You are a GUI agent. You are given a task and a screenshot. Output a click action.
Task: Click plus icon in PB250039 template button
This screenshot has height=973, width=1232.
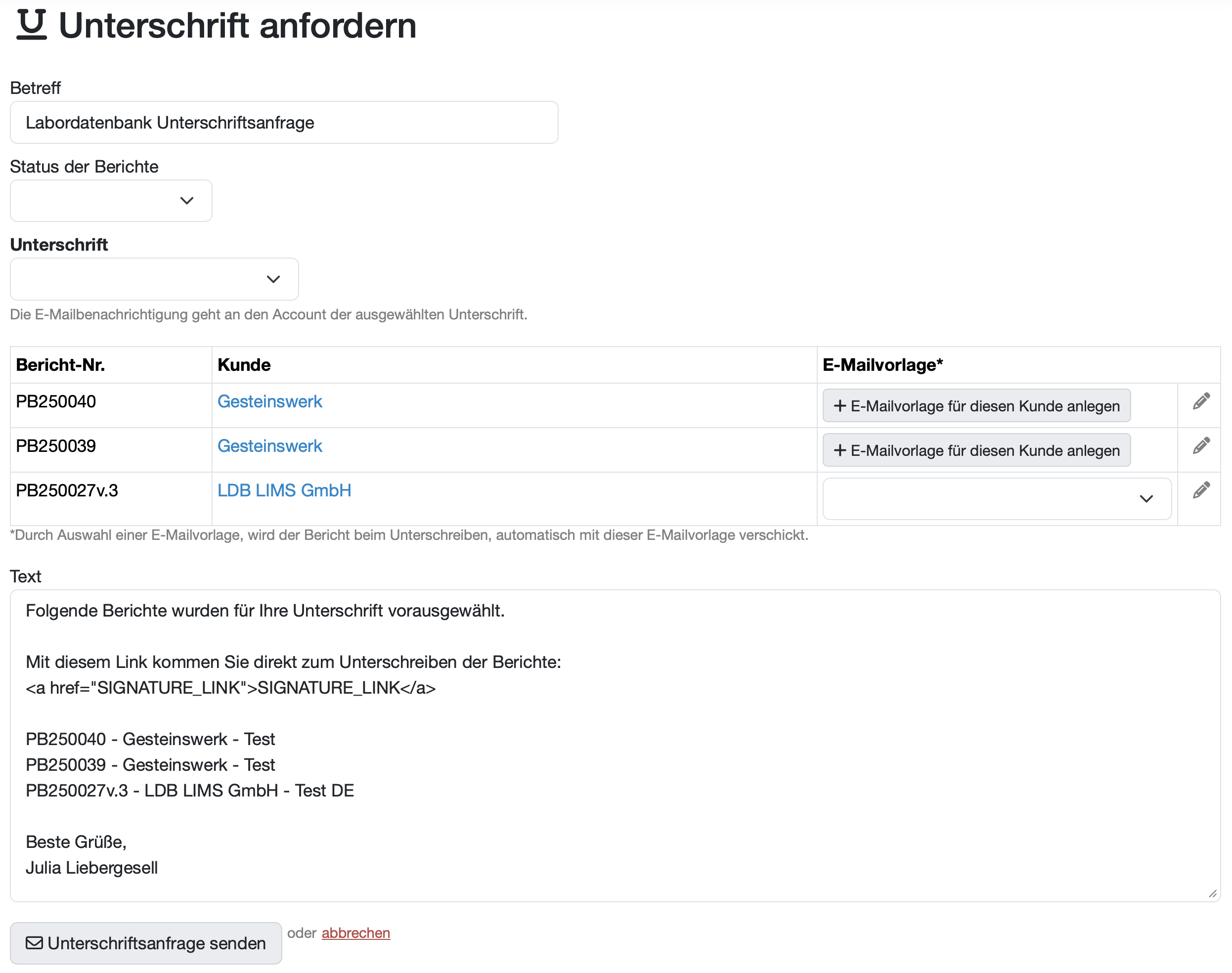coord(839,450)
